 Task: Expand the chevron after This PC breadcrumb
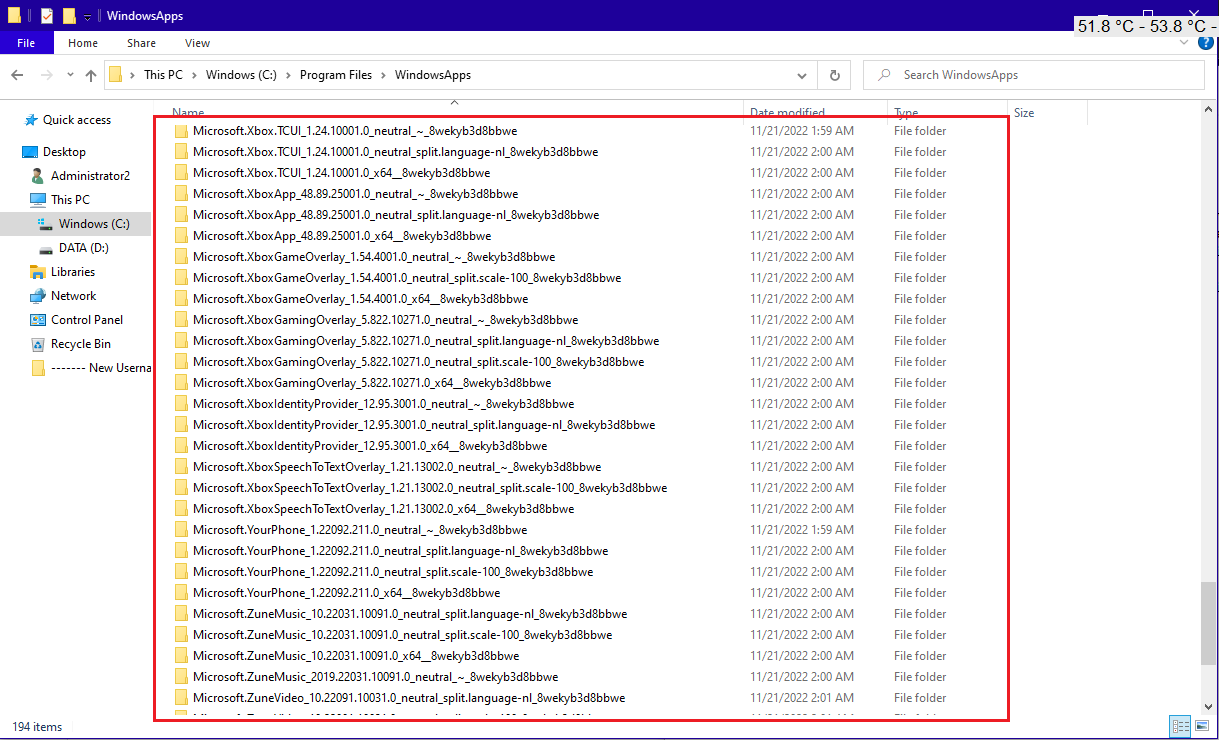coord(195,75)
